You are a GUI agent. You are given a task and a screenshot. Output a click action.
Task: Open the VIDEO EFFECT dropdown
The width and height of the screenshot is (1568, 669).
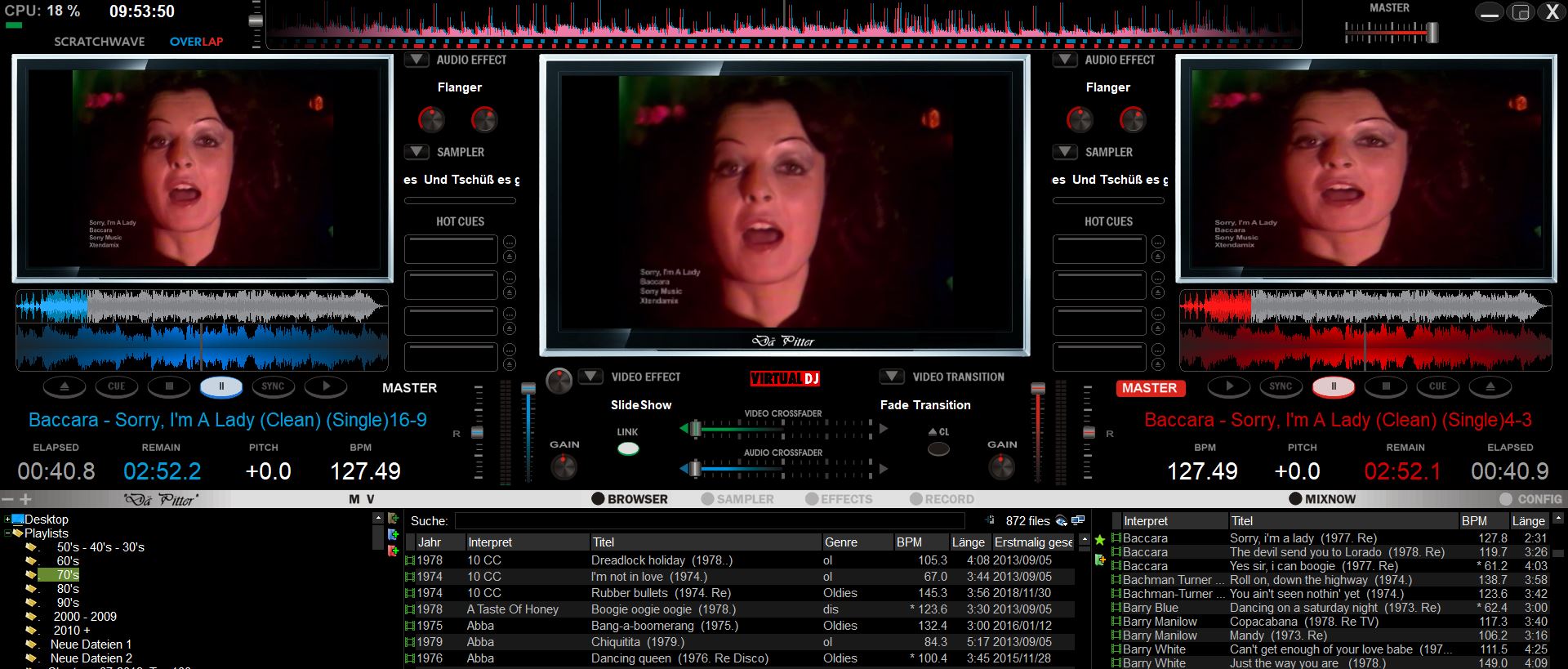[590, 377]
